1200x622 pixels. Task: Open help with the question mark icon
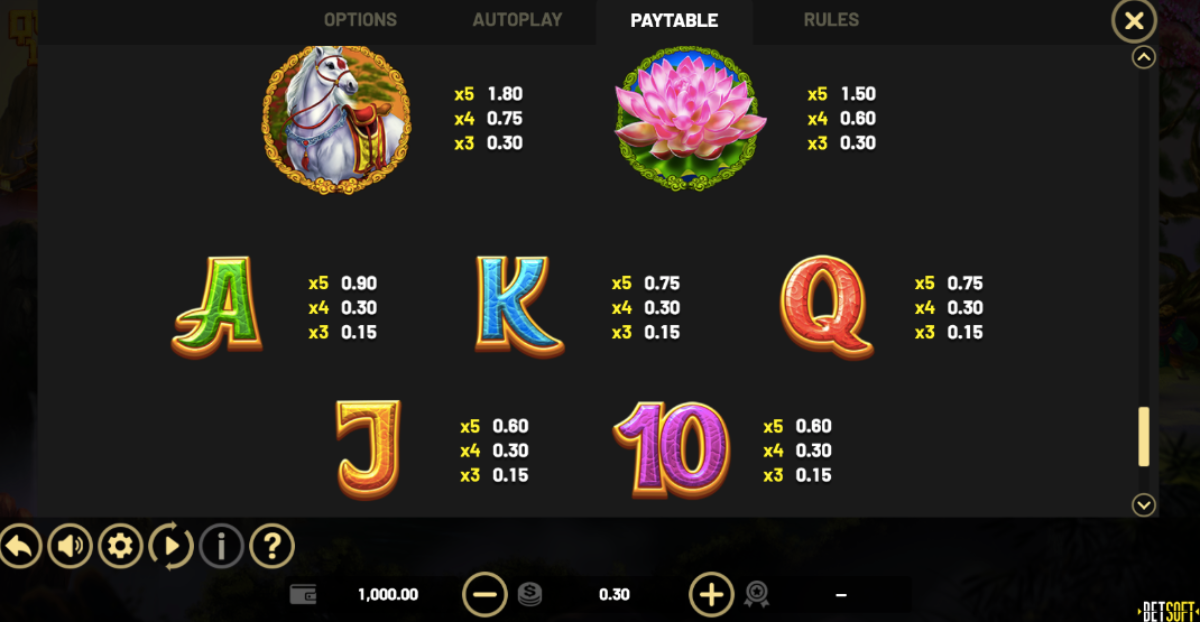click(x=272, y=546)
